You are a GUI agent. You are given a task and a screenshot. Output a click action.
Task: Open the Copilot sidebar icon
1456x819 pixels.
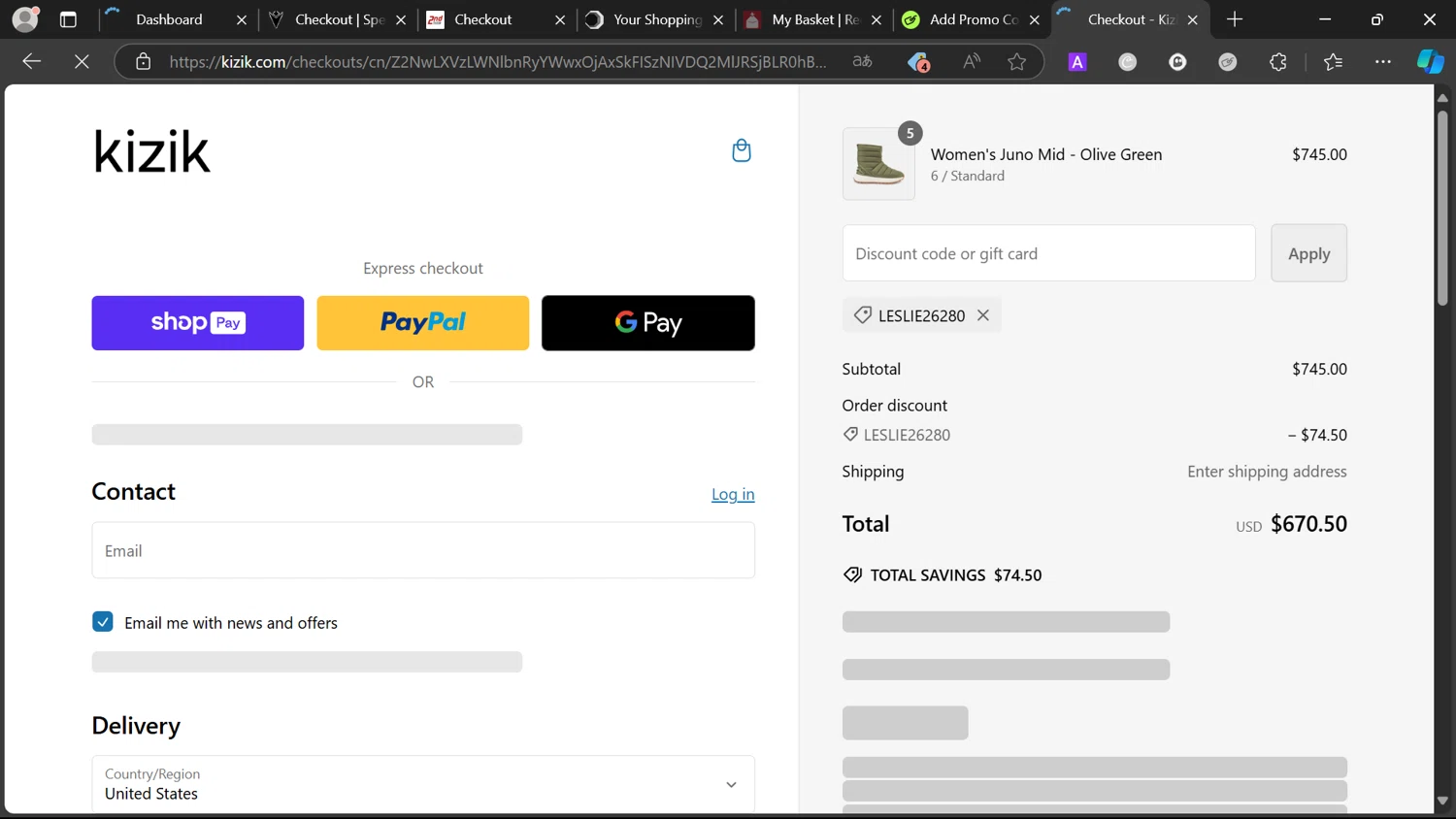[x=1431, y=61]
